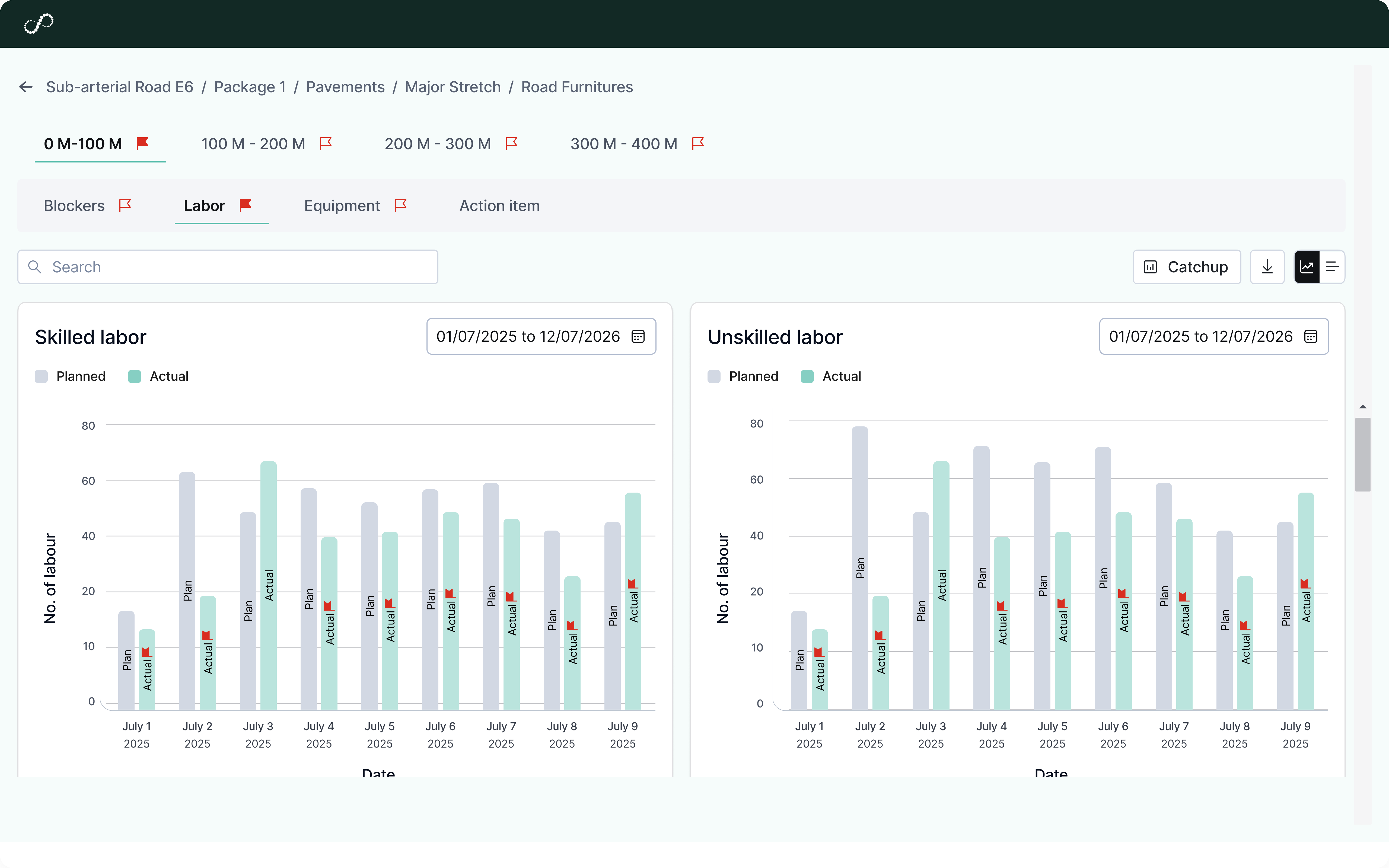The width and height of the screenshot is (1389, 868).
Task: Open the Skilled labor date range picker
Action: click(540, 336)
